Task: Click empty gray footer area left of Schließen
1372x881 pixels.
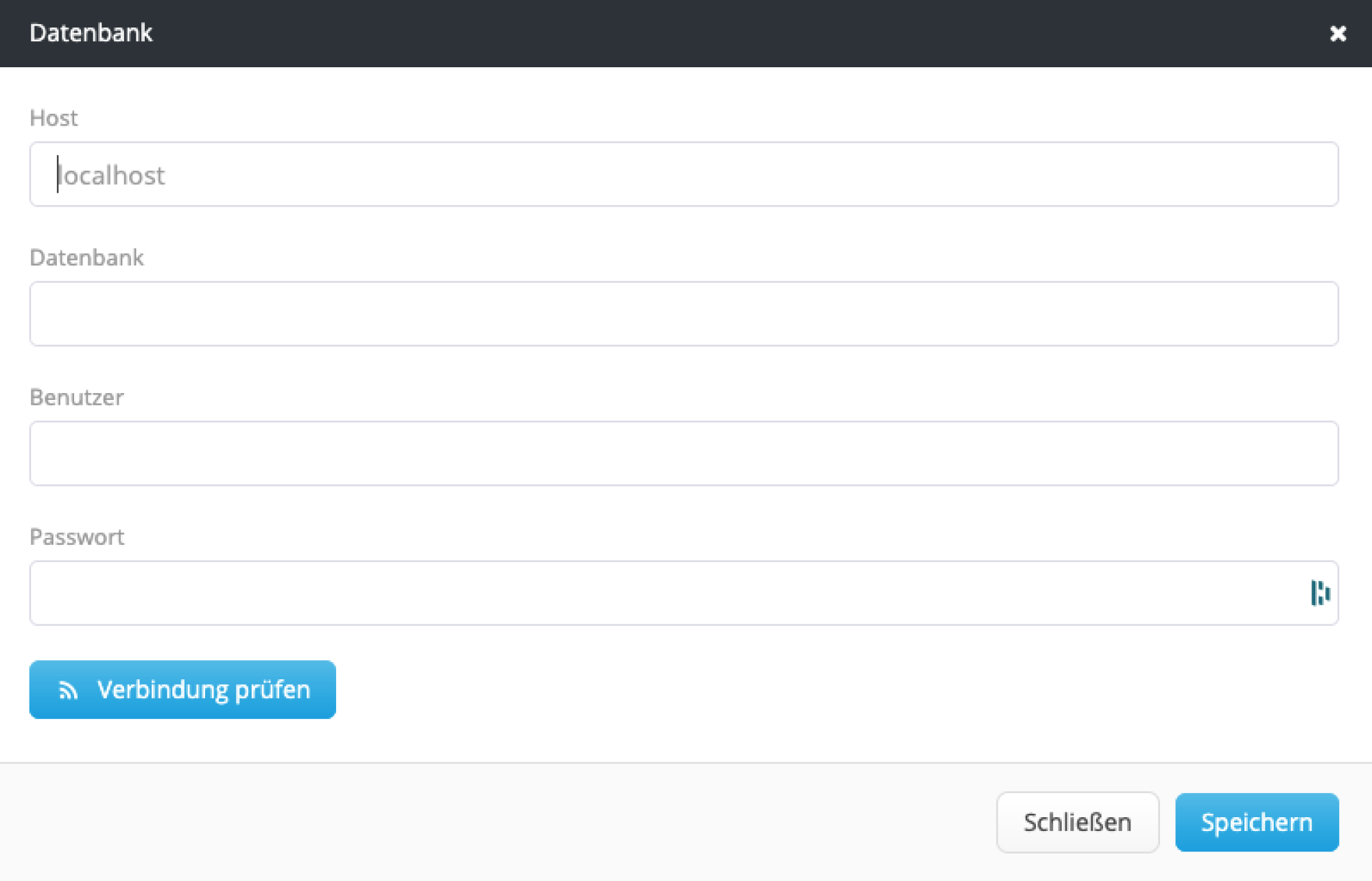Action: click(480, 822)
